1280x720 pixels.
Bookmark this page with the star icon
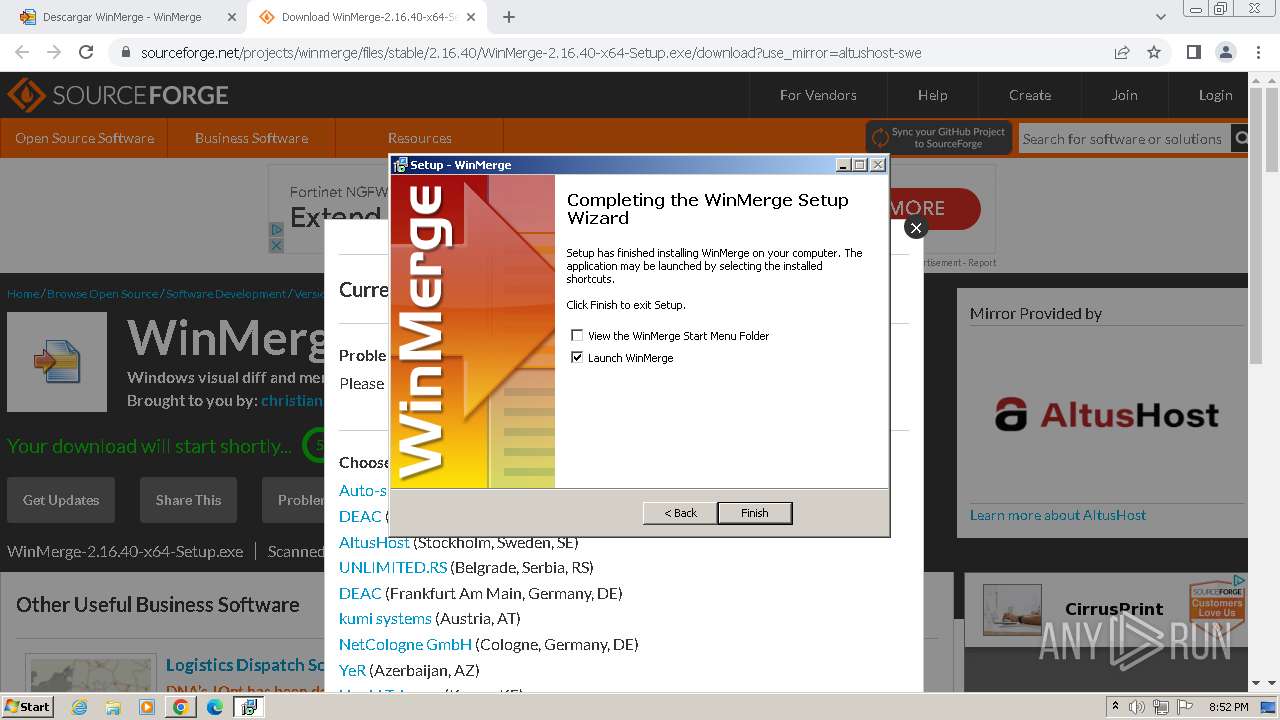point(1154,52)
